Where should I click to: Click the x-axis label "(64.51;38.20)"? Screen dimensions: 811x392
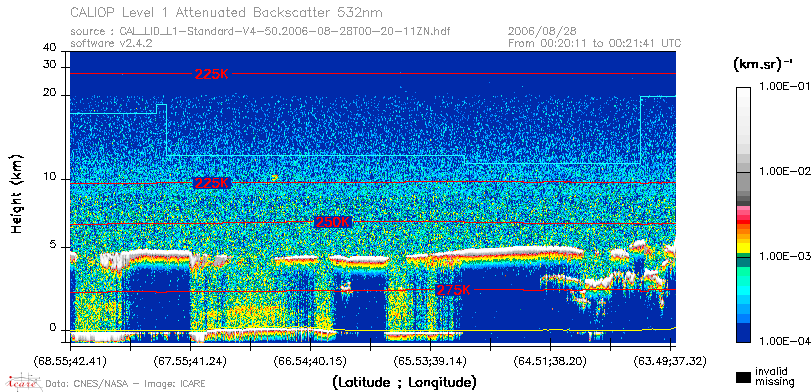550,361
